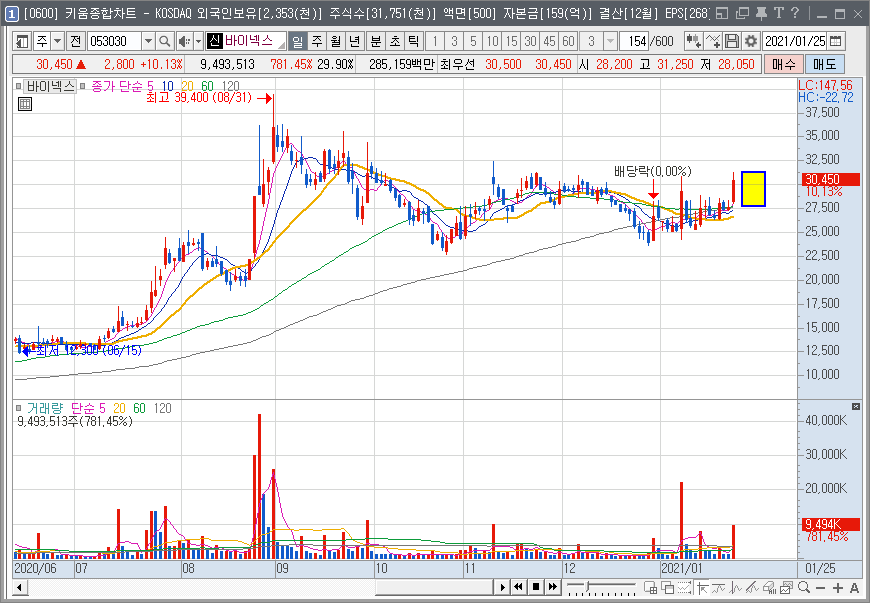The height and width of the screenshot is (603, 870).
Task: Open the calendar date picker icon
Action: point(836,41)
